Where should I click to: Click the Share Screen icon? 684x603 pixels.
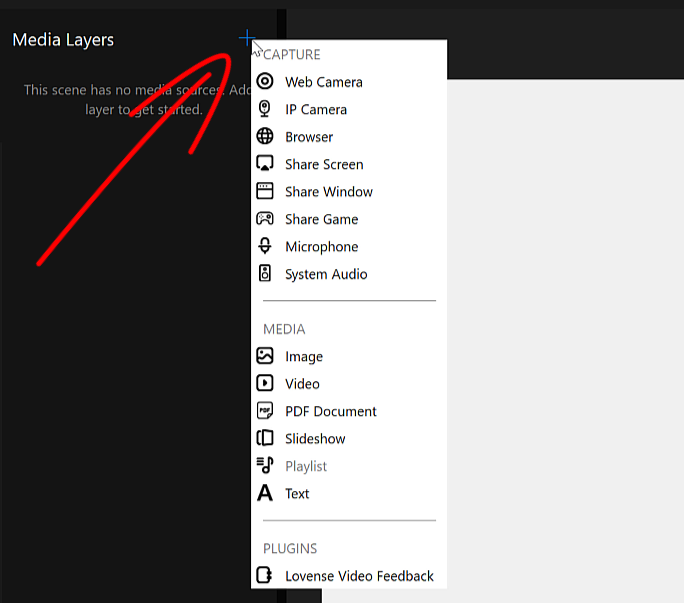pyautogui.click(x=265, y=164)
